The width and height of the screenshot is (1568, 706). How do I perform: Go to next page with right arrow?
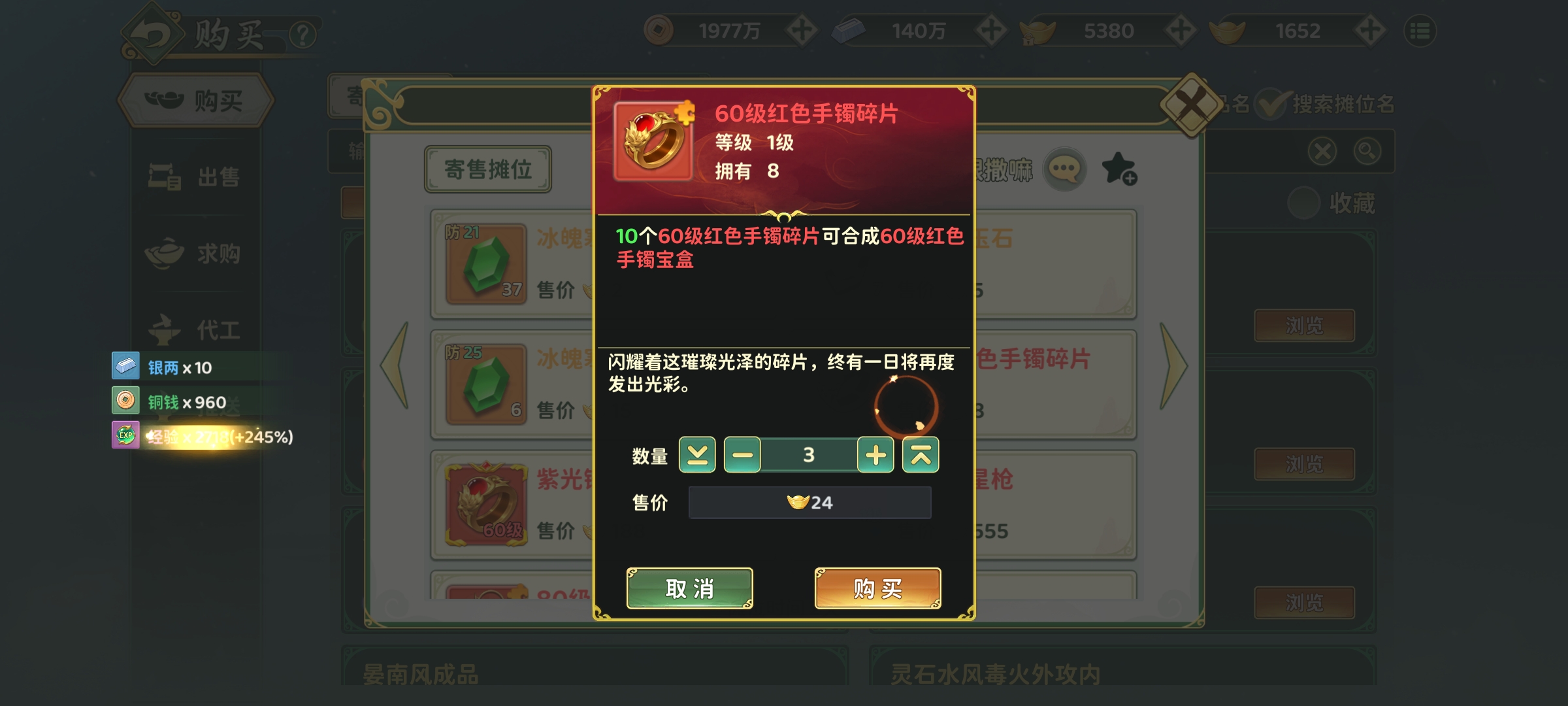[x=1173, y=366]
